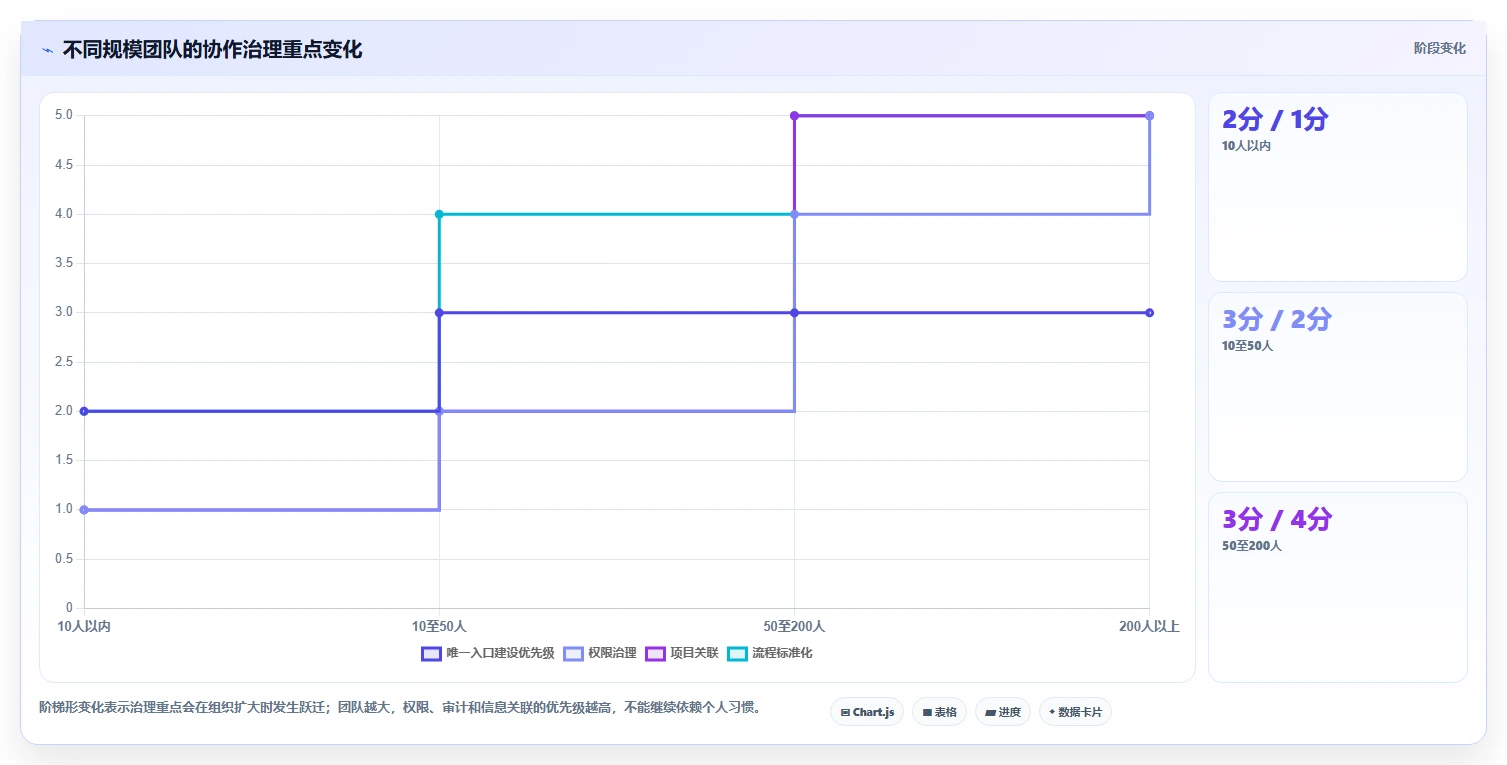This screenshot has width=1507, height=765.
Task: Open the 2分 / 1分 card for 10人以内
Action: click(x=1337, y=187)
